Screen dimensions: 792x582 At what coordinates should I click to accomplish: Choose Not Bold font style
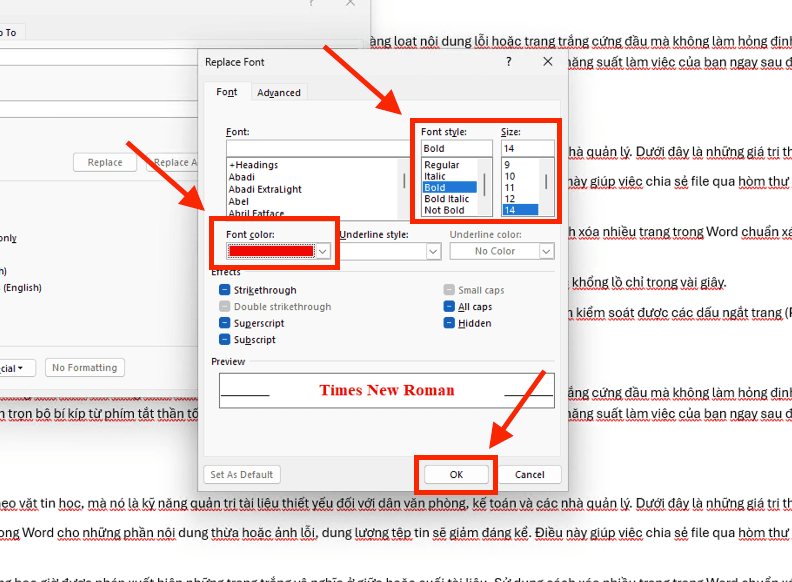click(x=444, y=210)
